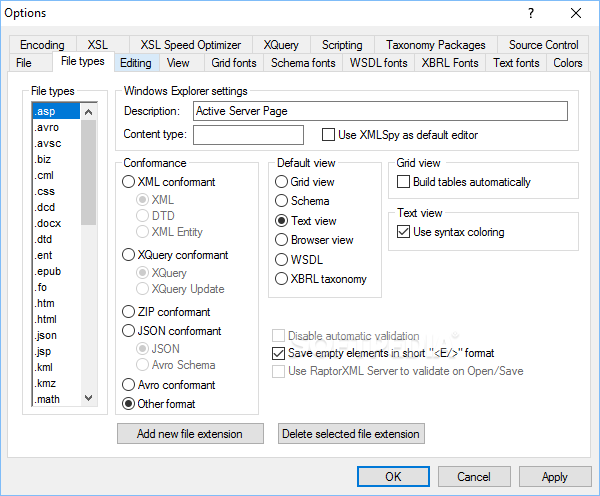Screen dimensions: 600x496
Task: Open the Encoding tab
Action: click(x=42, y=45)
